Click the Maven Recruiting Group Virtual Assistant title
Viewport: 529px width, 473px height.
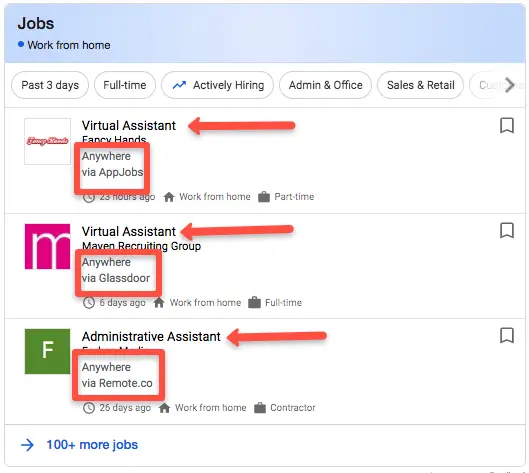click(x=129, y=231)
